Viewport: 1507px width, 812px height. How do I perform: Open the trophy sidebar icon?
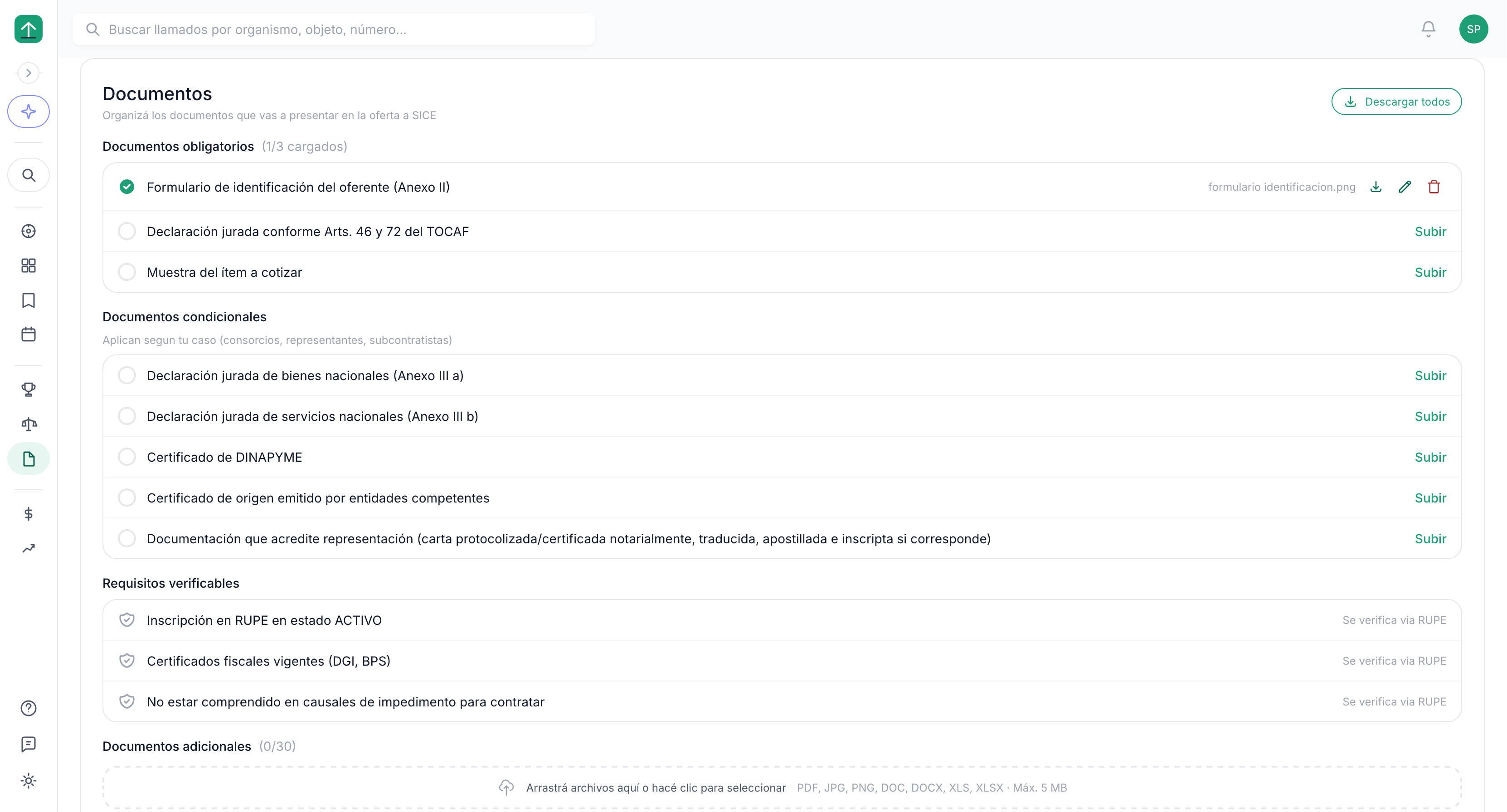(28, 389)
